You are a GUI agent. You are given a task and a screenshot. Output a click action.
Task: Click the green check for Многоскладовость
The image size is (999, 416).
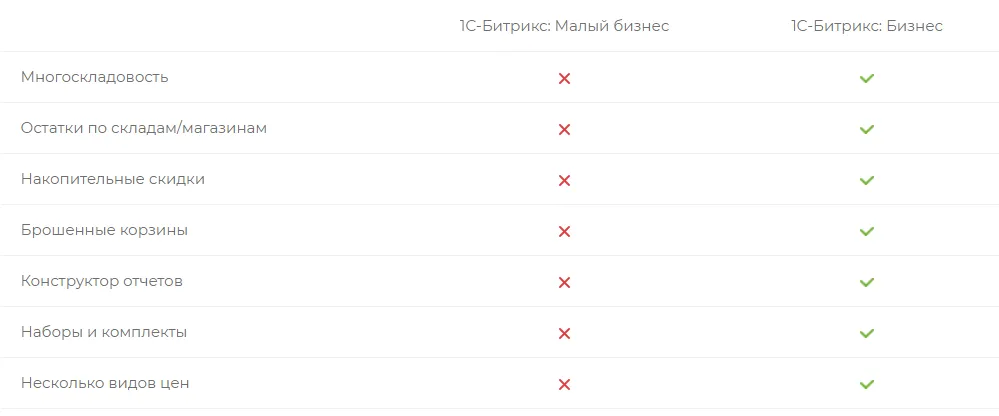click(x=867, y=78)
